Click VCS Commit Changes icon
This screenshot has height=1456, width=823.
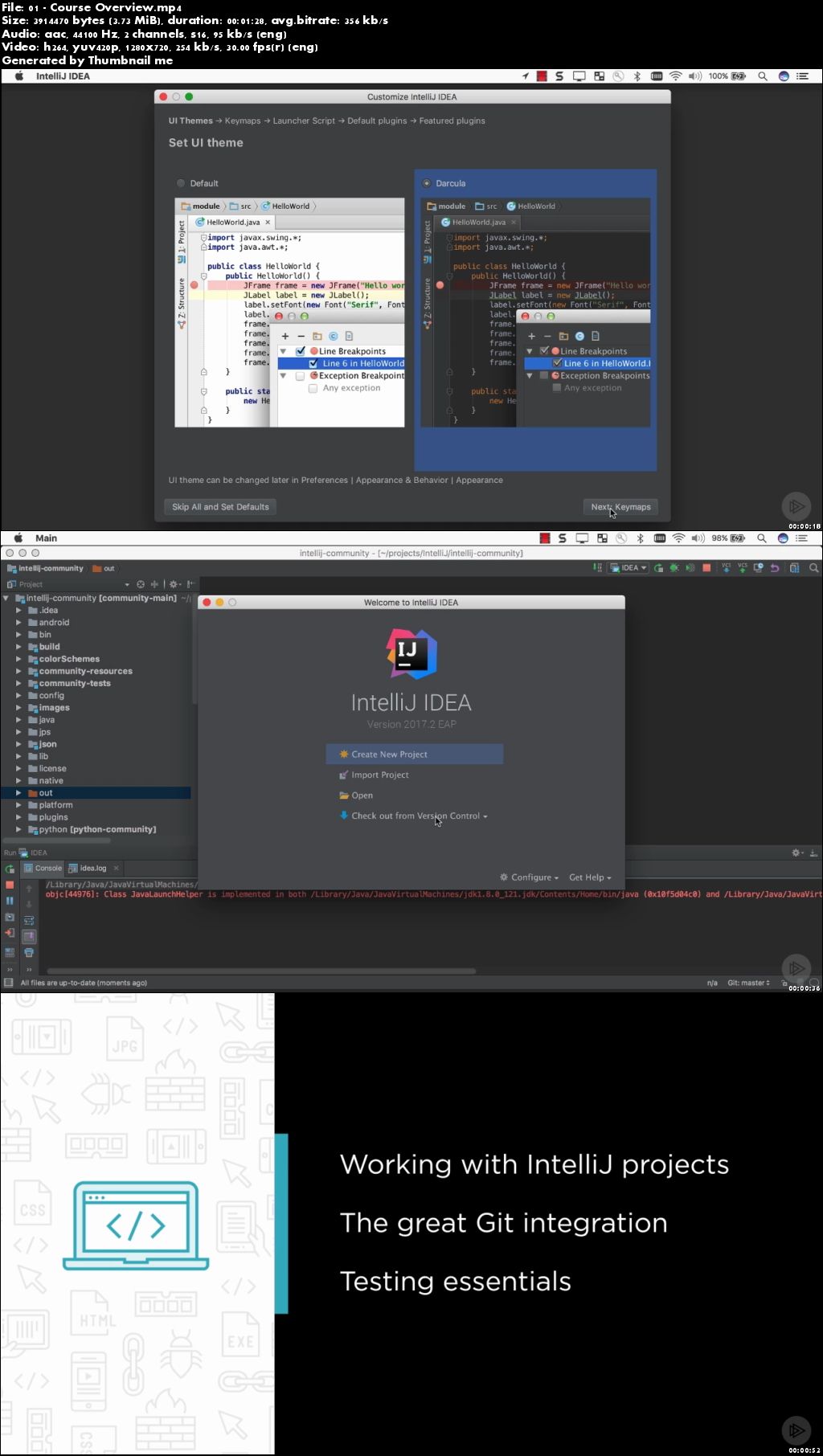[743, 568]
